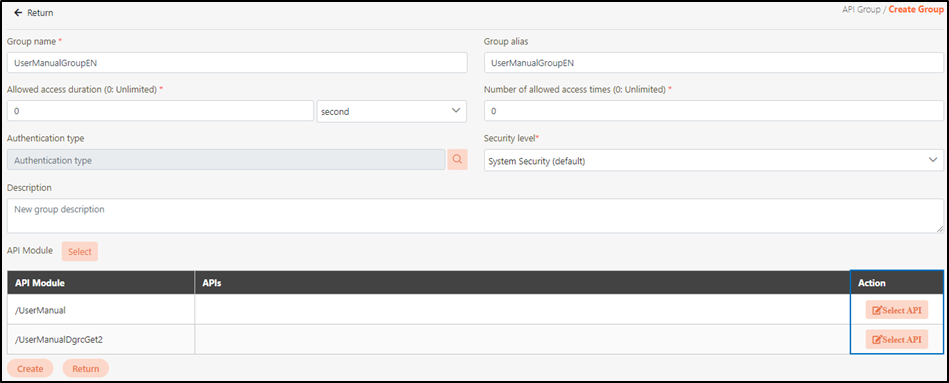
Task: Click the bottom Return button
Action: (x=85, y=368)
